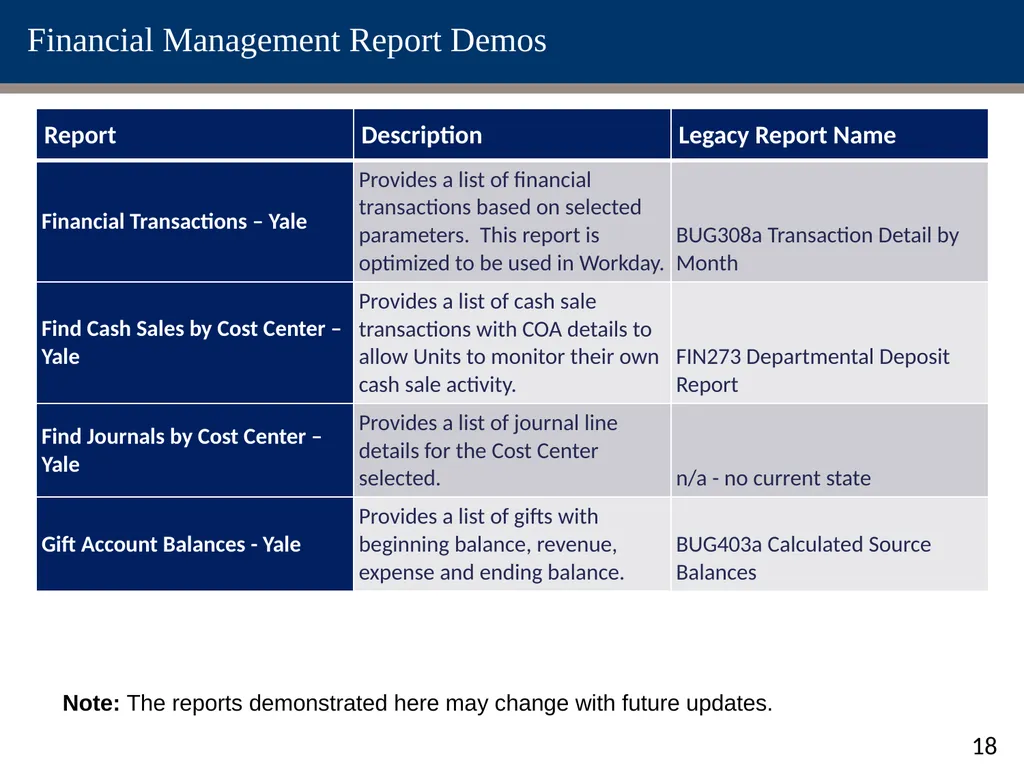Image resolution: width=1024 pixels, height=768 pixels.
Task: Click the description about journal line details
Action: click(x=512, y=451)
